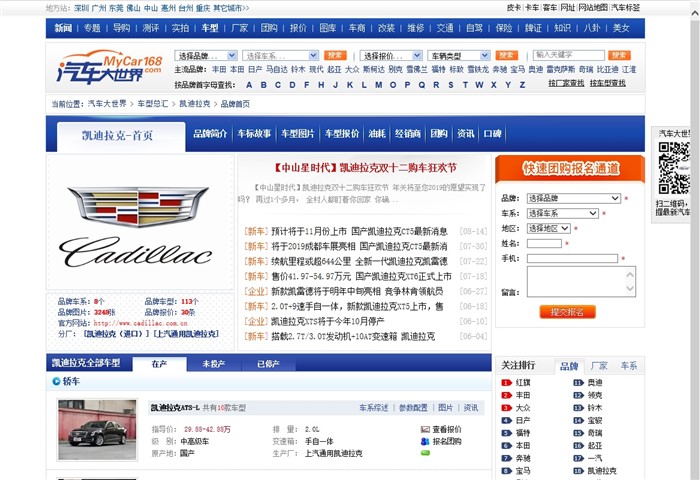
Task: Open the 凯迪拉克ATS-L car thumbnail
Action: 97,430
